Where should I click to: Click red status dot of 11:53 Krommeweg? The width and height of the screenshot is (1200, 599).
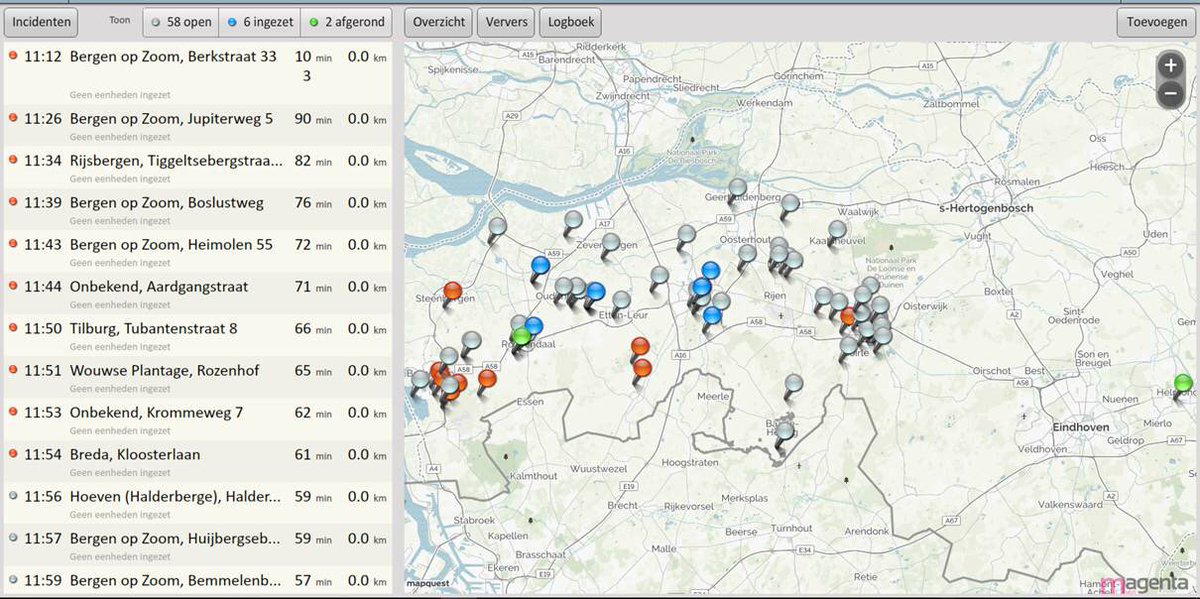point(12,412)
